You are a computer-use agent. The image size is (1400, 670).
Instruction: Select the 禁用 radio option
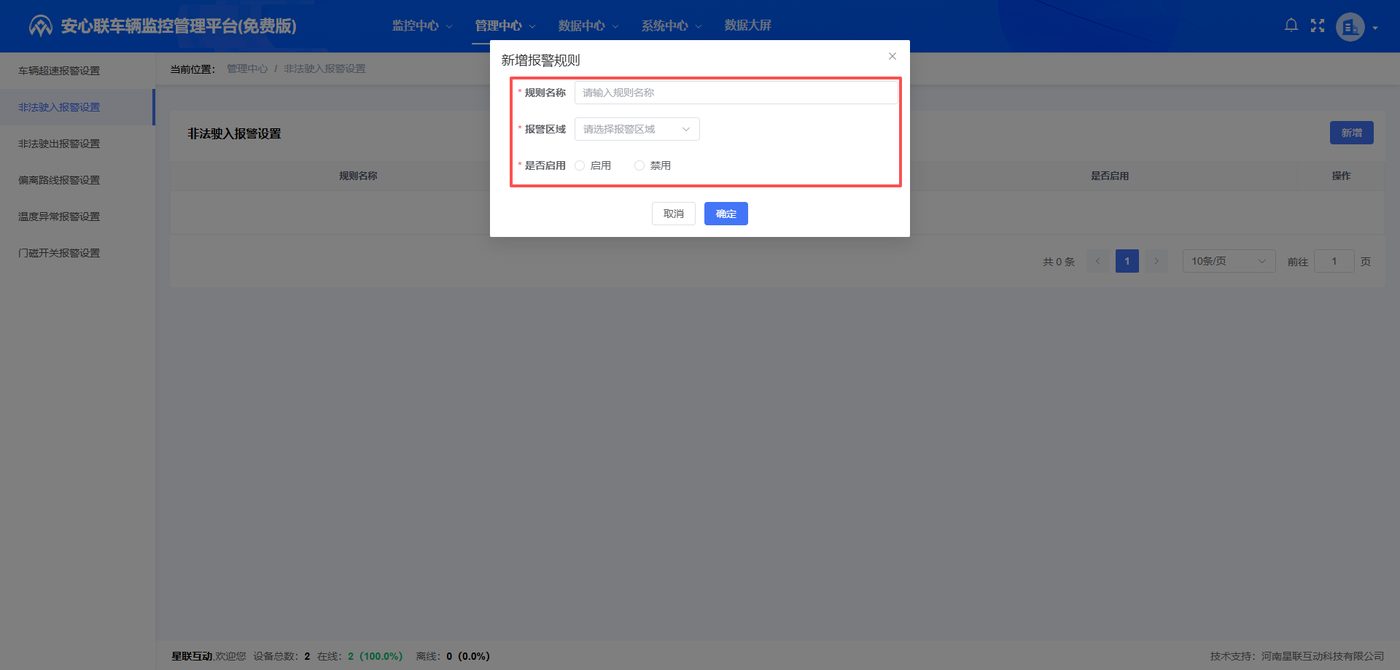click(x=653, y=166)
